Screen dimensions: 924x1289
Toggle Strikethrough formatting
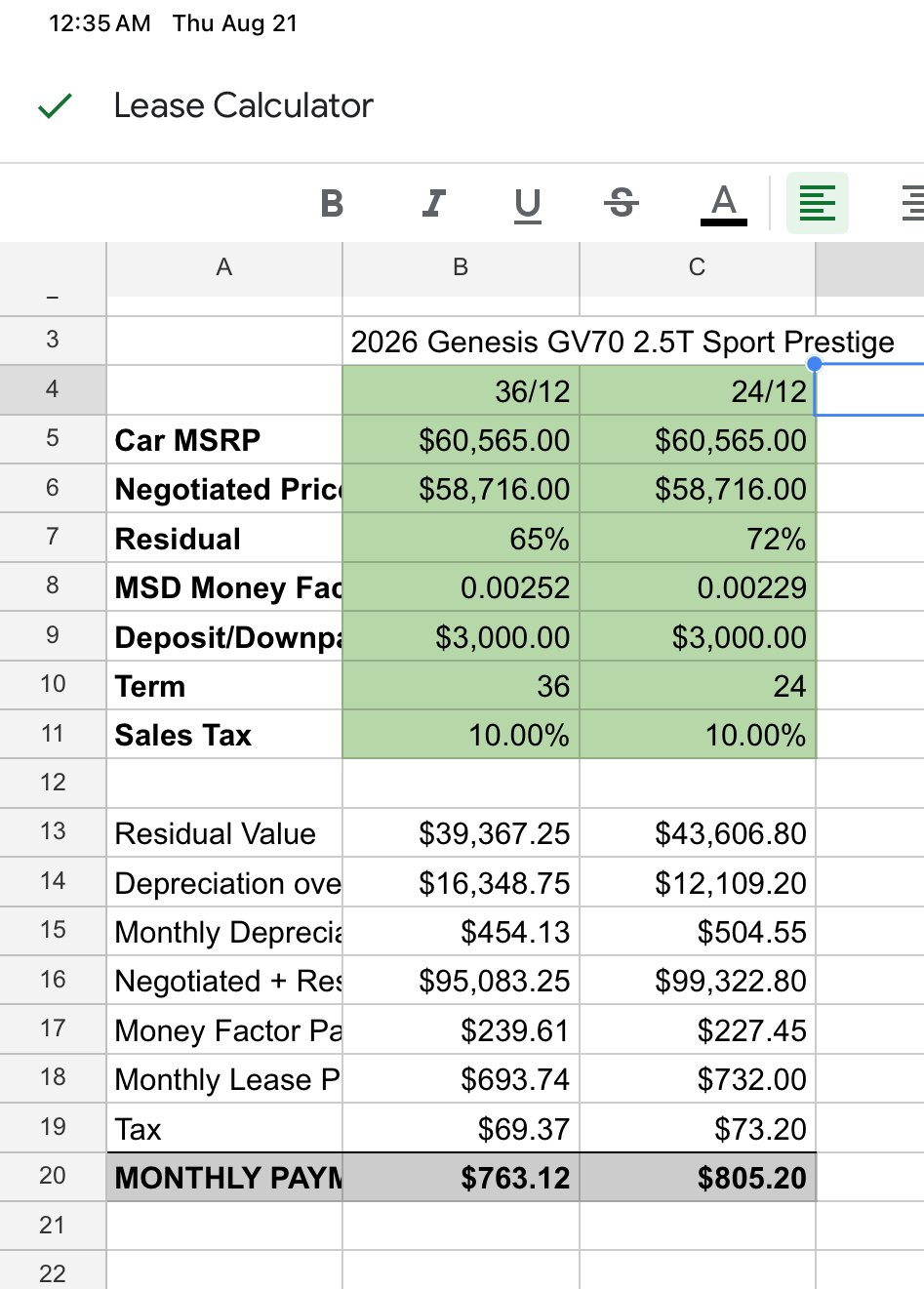[x=621, y=203]
